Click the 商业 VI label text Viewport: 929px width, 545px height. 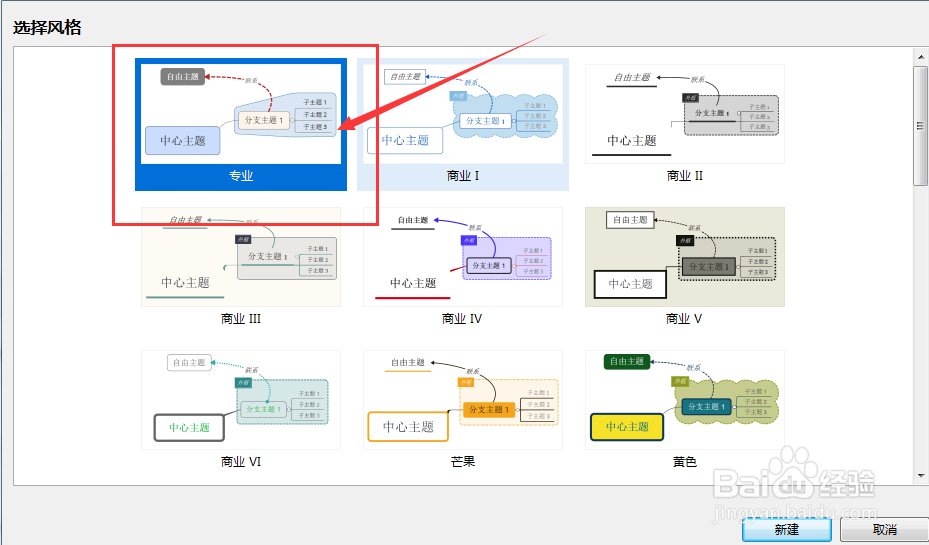coord(241,461)
